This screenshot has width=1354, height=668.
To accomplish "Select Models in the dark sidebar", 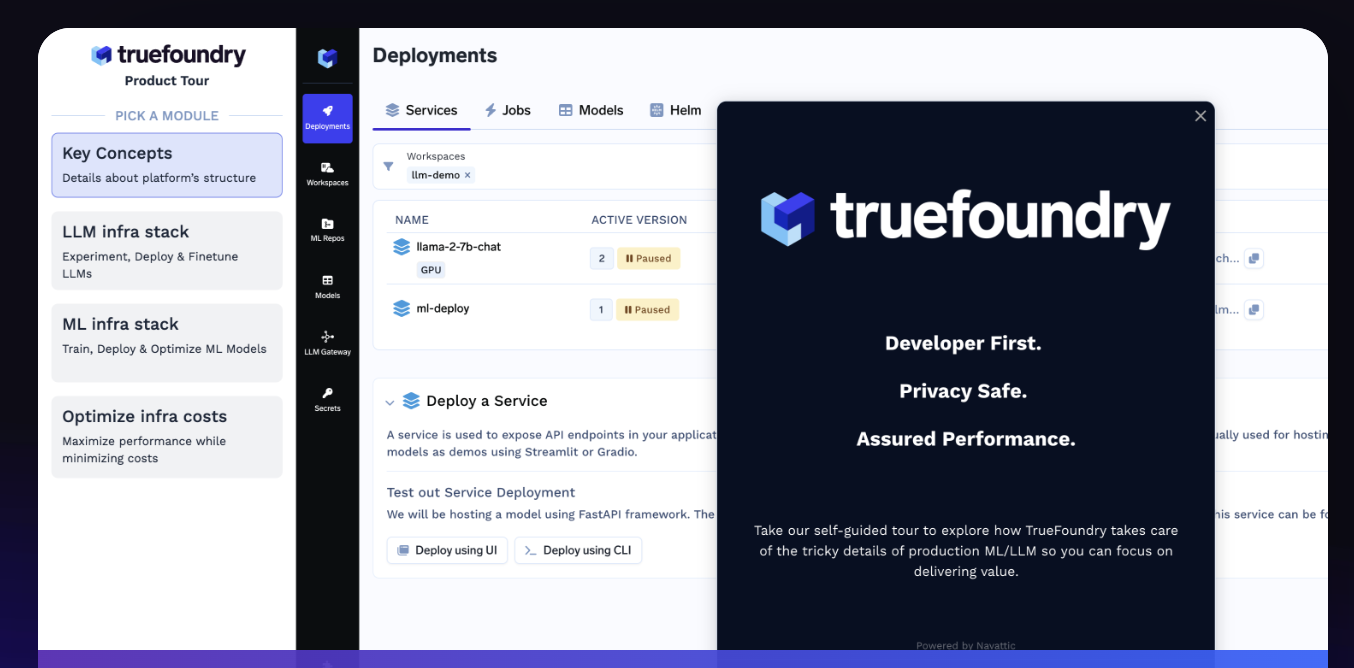I will pos(327,287).
